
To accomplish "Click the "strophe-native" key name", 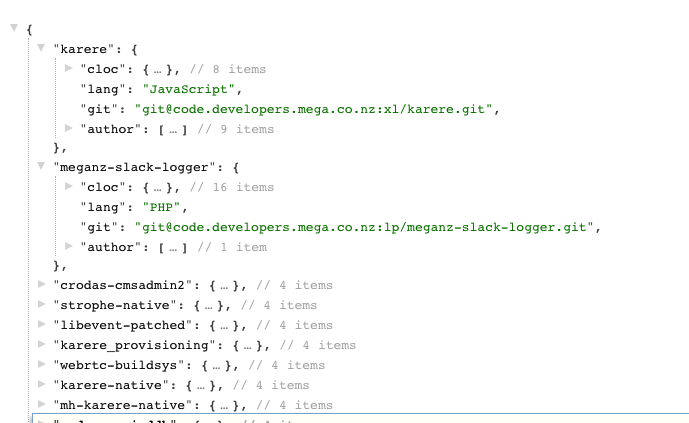I will 115,305.
